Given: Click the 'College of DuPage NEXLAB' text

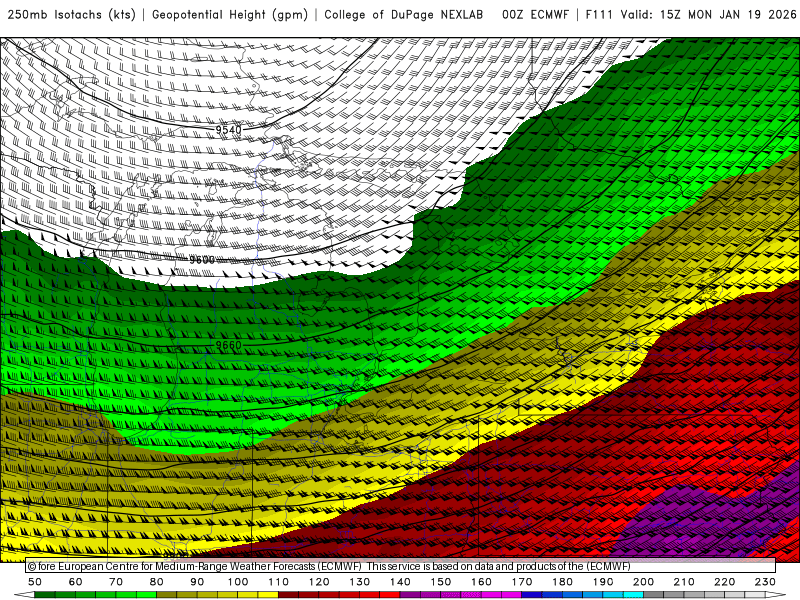Looking at the screenshot, I should 404,15.
